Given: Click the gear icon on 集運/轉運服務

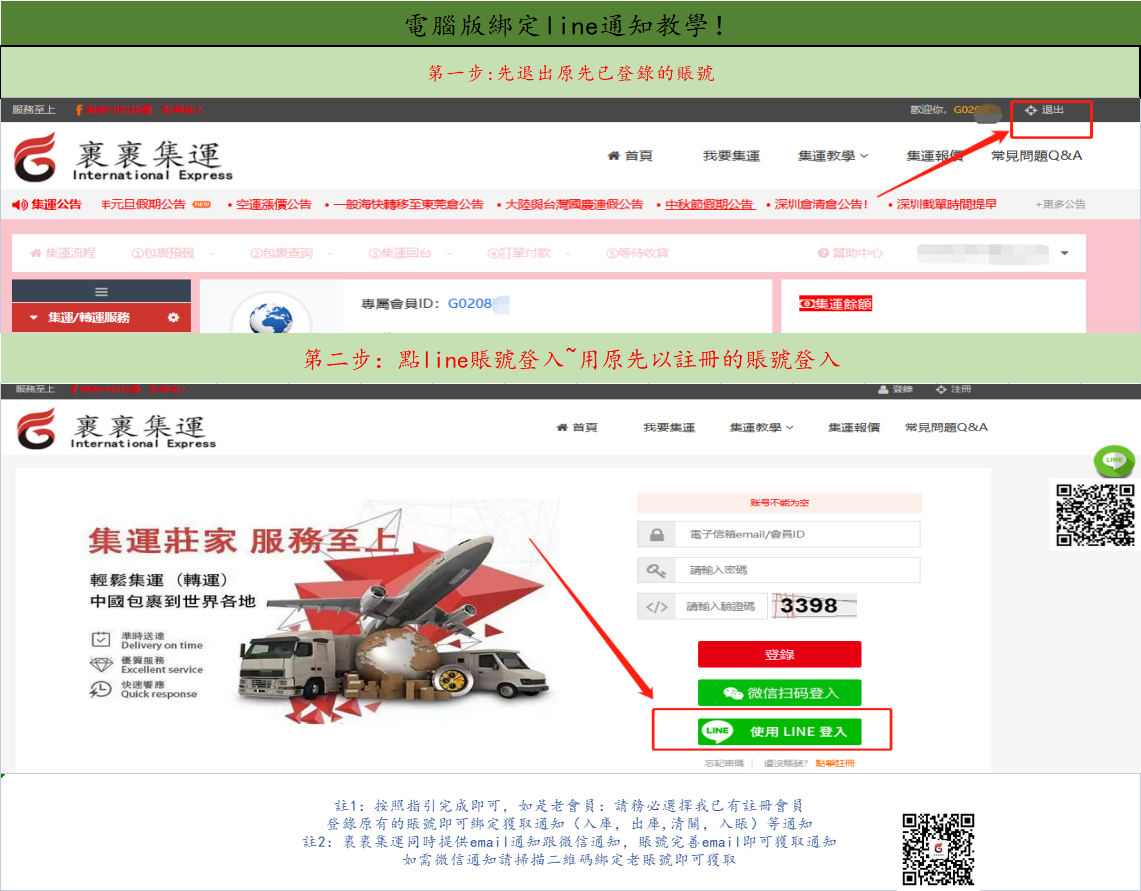Looking at the screenshot, I should [x=172, y=317].
